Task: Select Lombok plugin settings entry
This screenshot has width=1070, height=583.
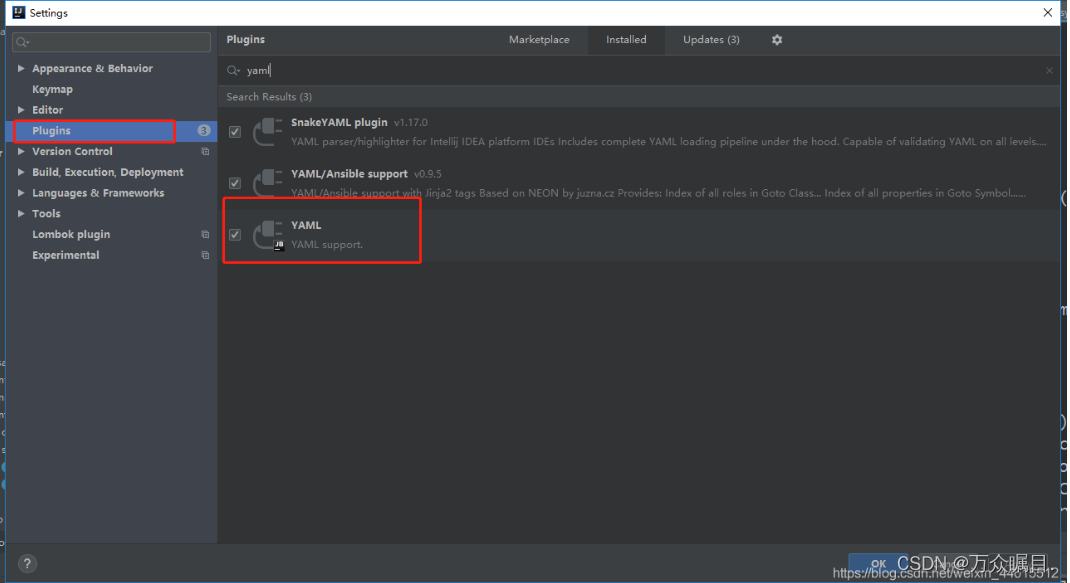Action: [71, 234]
